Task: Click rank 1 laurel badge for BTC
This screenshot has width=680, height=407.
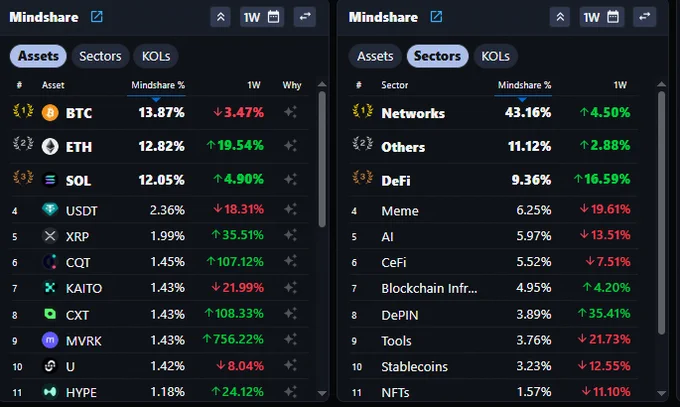Action: coord(23,111)
